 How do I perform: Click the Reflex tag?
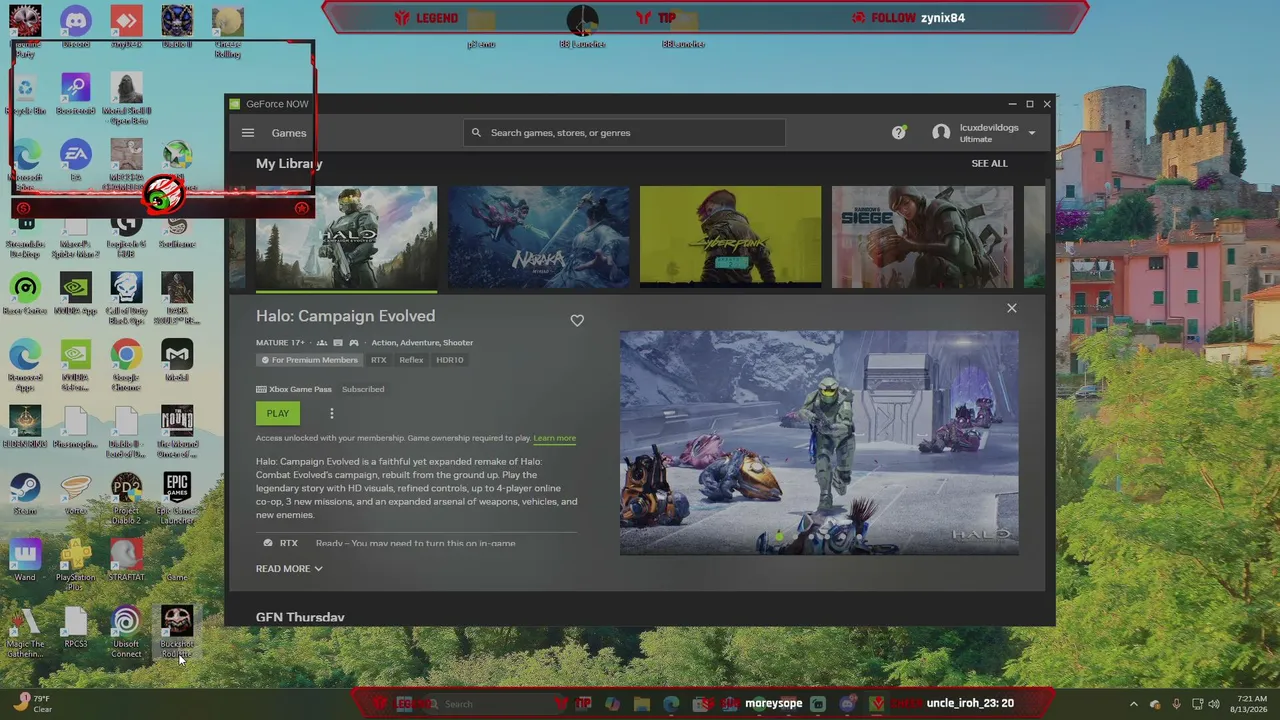(411, 360)
